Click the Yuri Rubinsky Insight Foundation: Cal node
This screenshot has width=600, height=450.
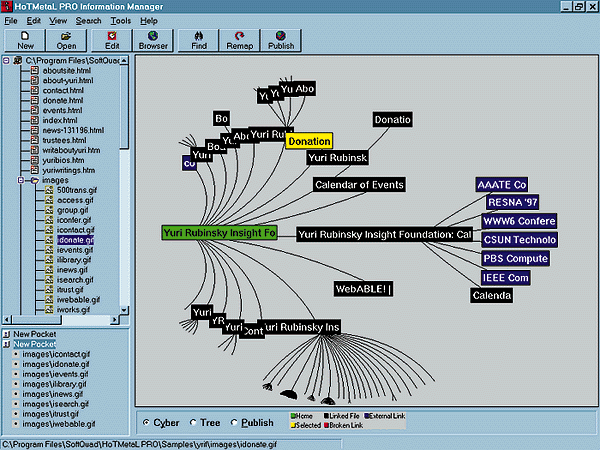[x=385, y=234]
